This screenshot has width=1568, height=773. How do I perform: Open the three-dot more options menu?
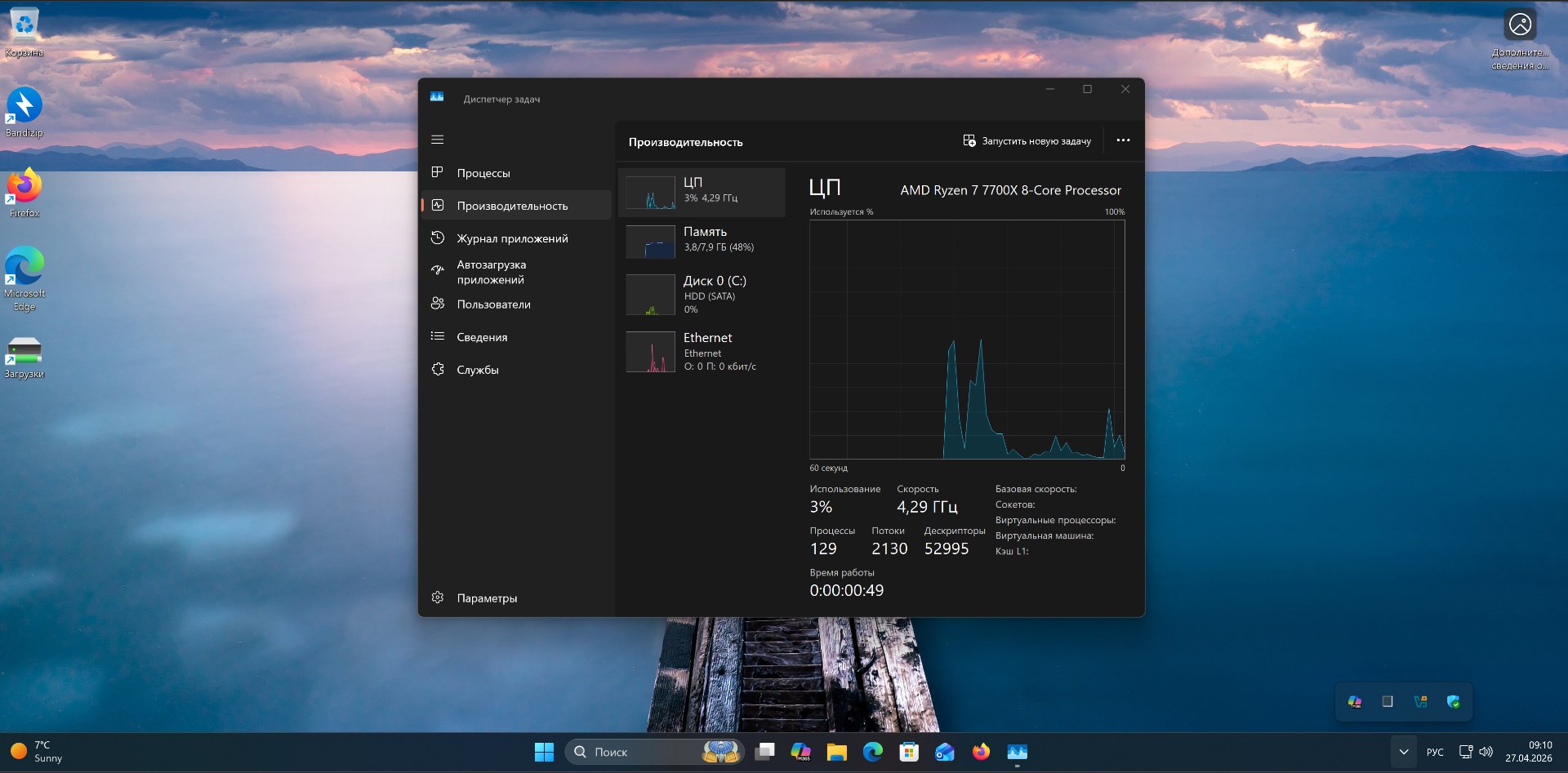click(1123, 140)
